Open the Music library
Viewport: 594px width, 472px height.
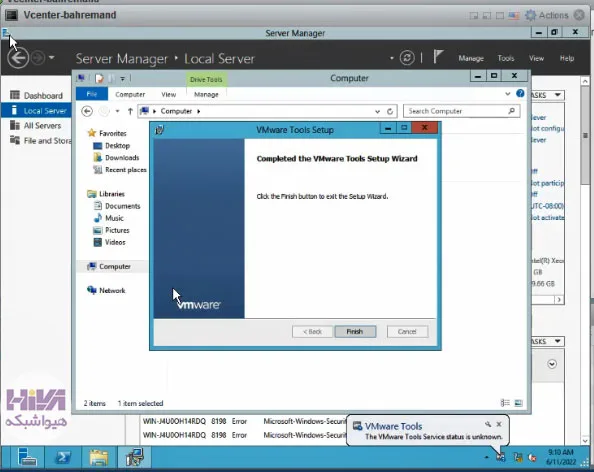pyautogui.click(x=109, y=218)
